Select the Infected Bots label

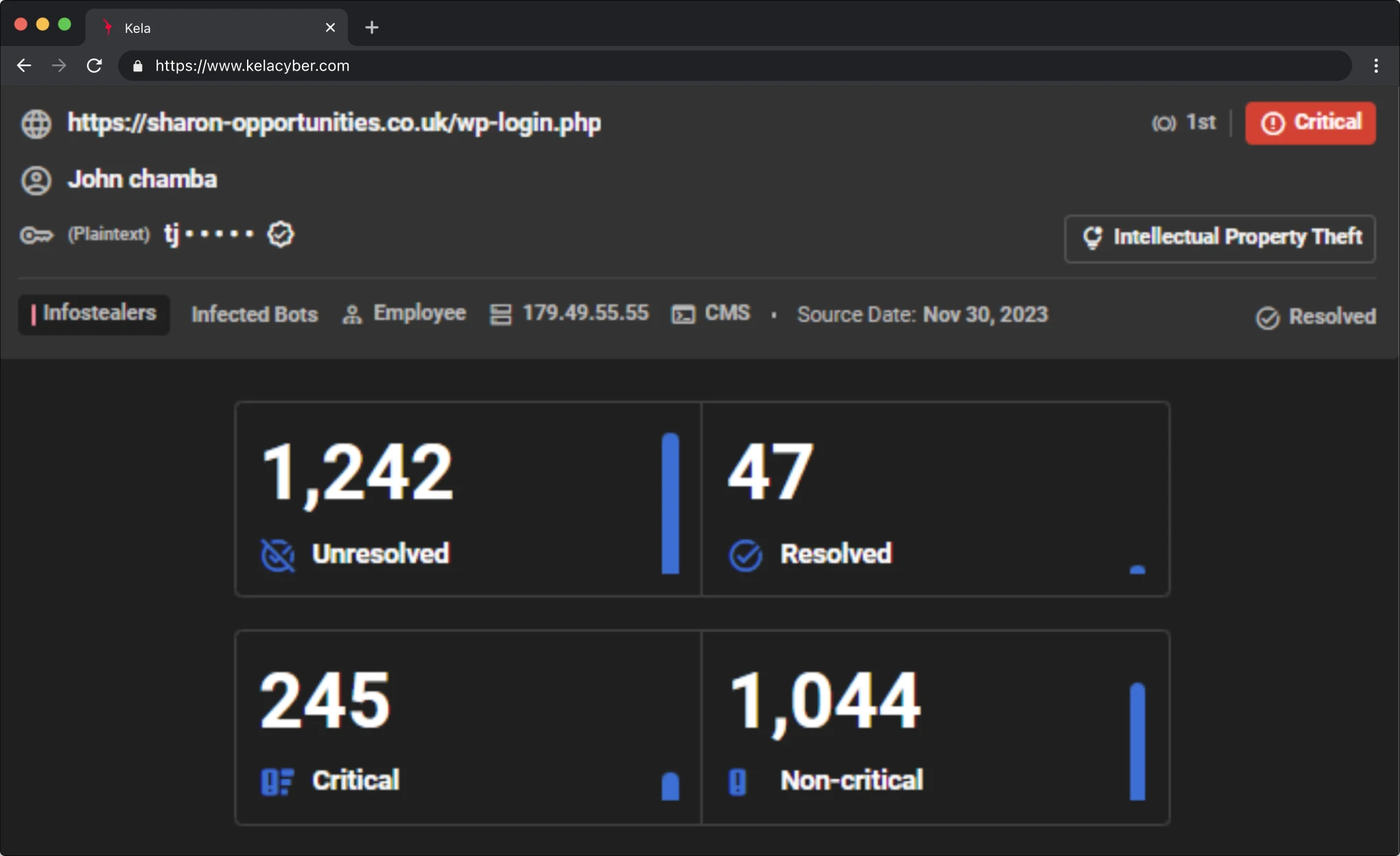pyautogui.click(x=255, y=315)
